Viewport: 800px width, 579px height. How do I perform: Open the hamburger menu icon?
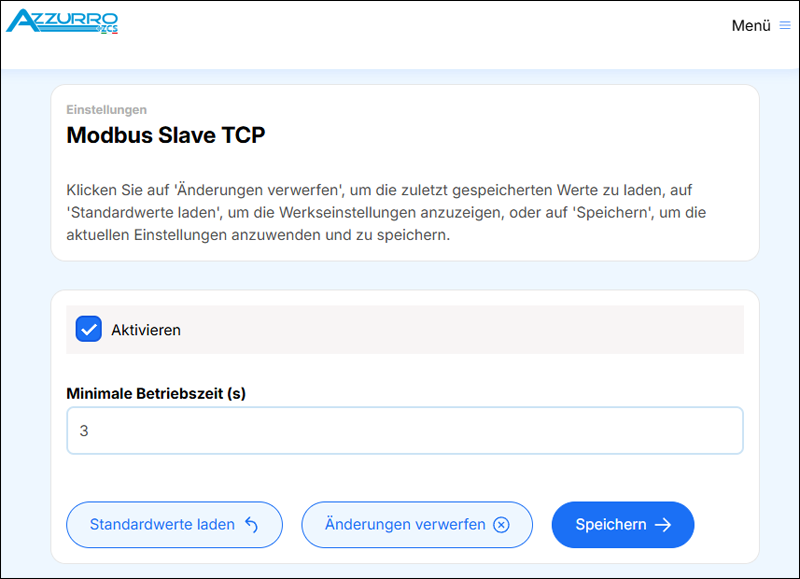pyautogui.click(x=785, y=26)
